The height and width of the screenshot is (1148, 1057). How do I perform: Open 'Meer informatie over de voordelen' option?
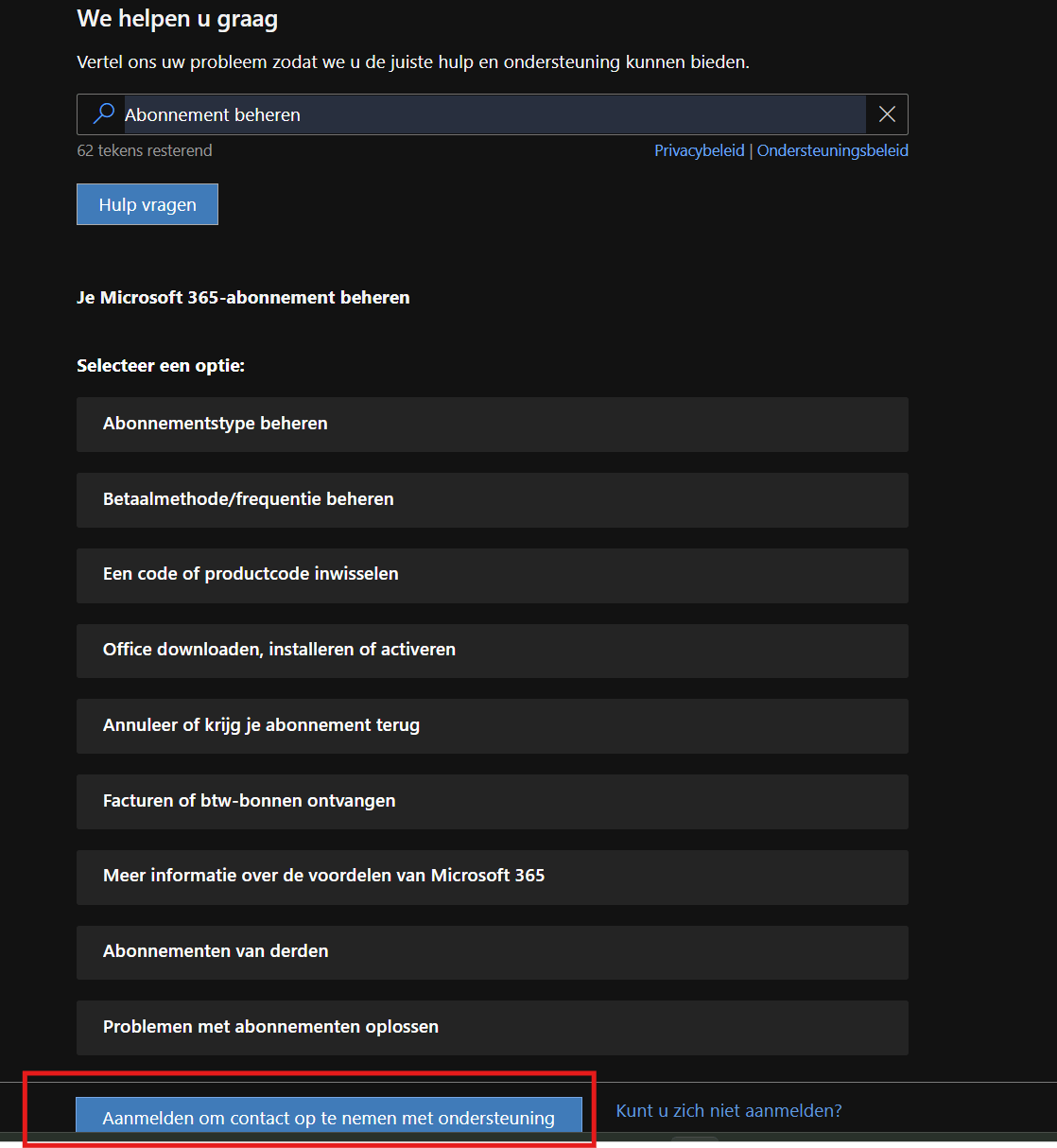click(x=493, y=877)
